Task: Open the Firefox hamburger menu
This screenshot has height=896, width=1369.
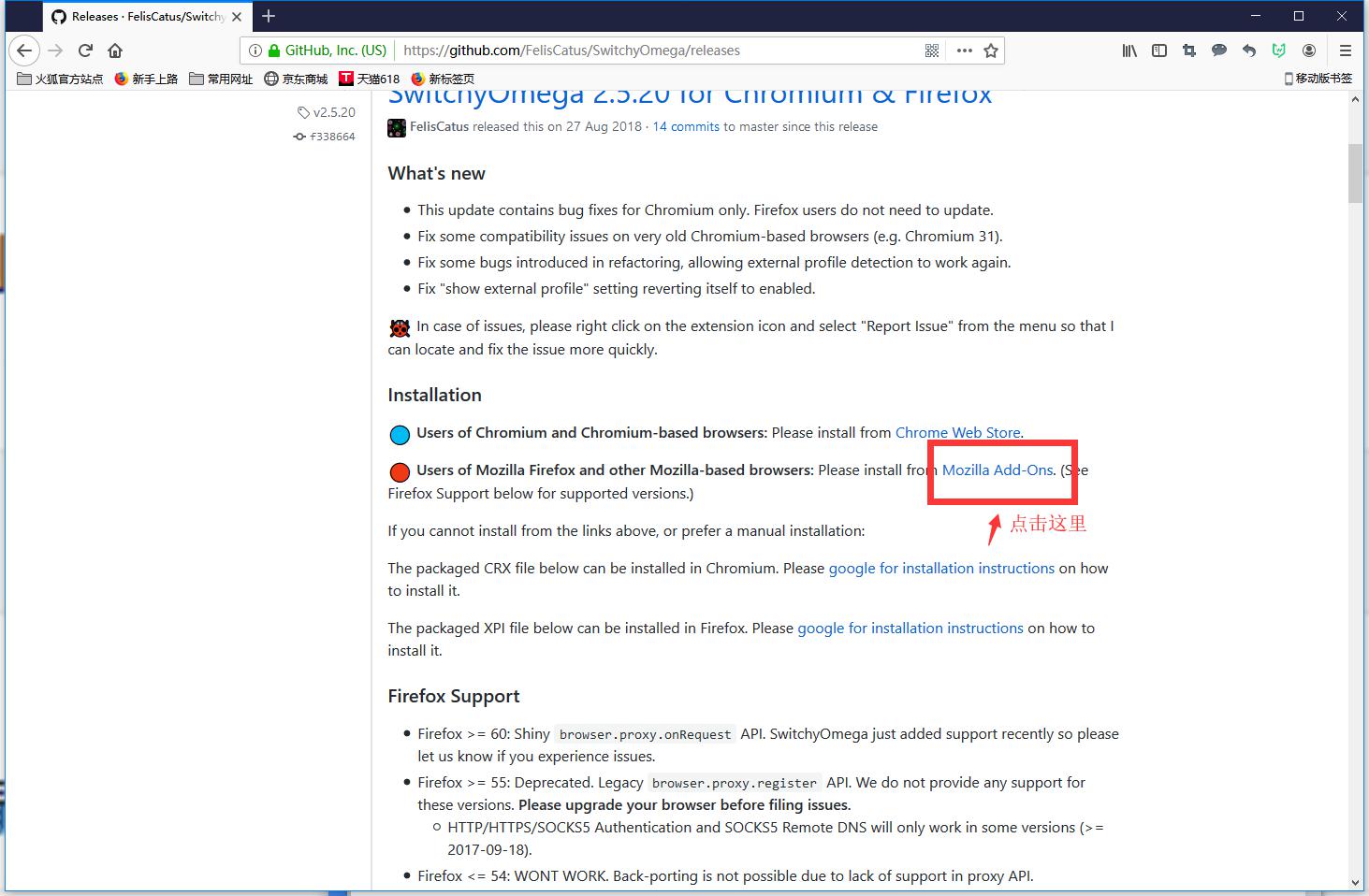Action: tap(1346, 51)
